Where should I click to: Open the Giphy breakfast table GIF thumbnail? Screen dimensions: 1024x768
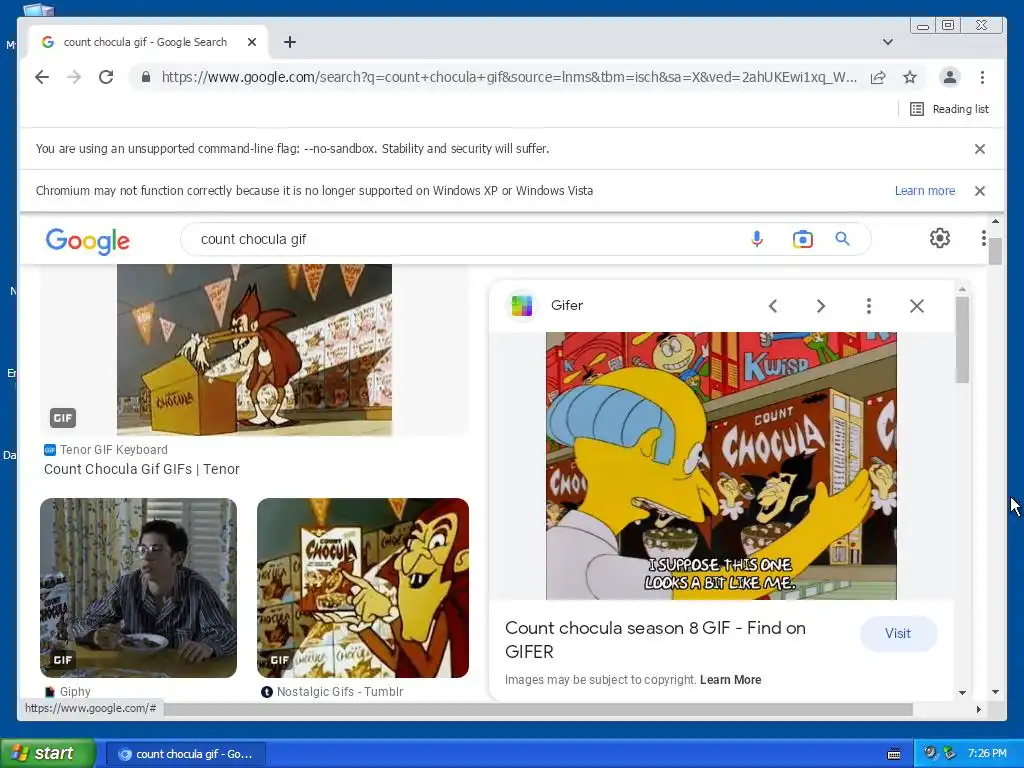click(138, 588)
